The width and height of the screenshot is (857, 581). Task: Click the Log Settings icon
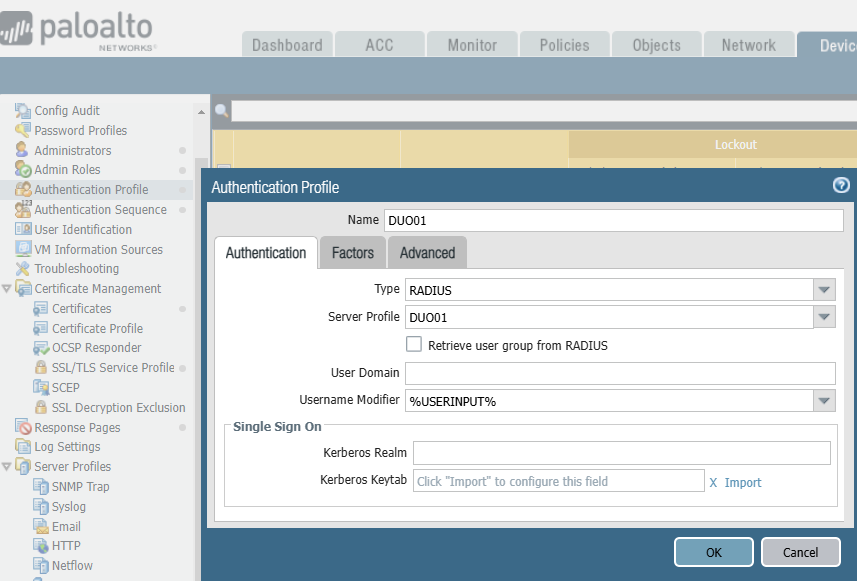[x=23, y=447]
